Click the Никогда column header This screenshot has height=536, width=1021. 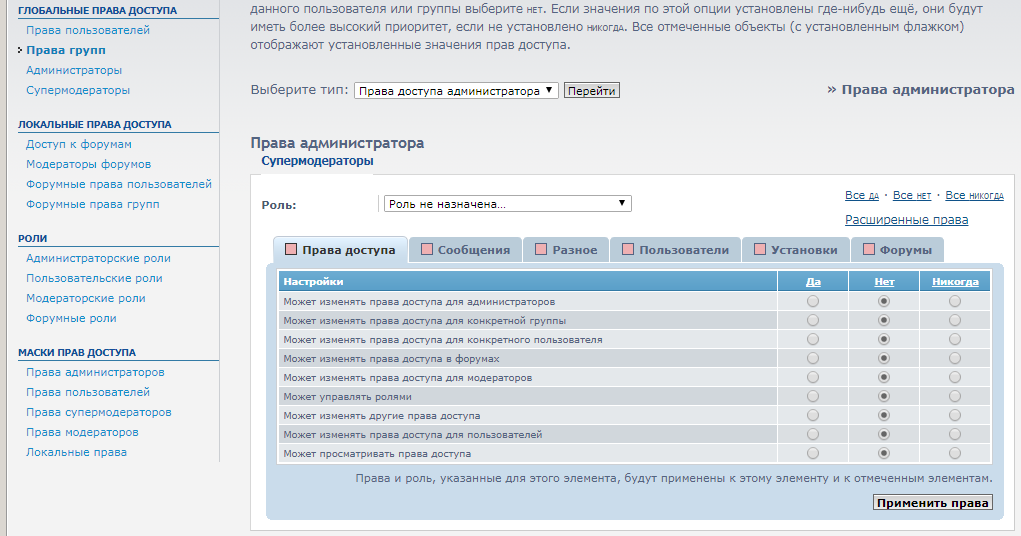pyautogui.click(x=955, y=282)
